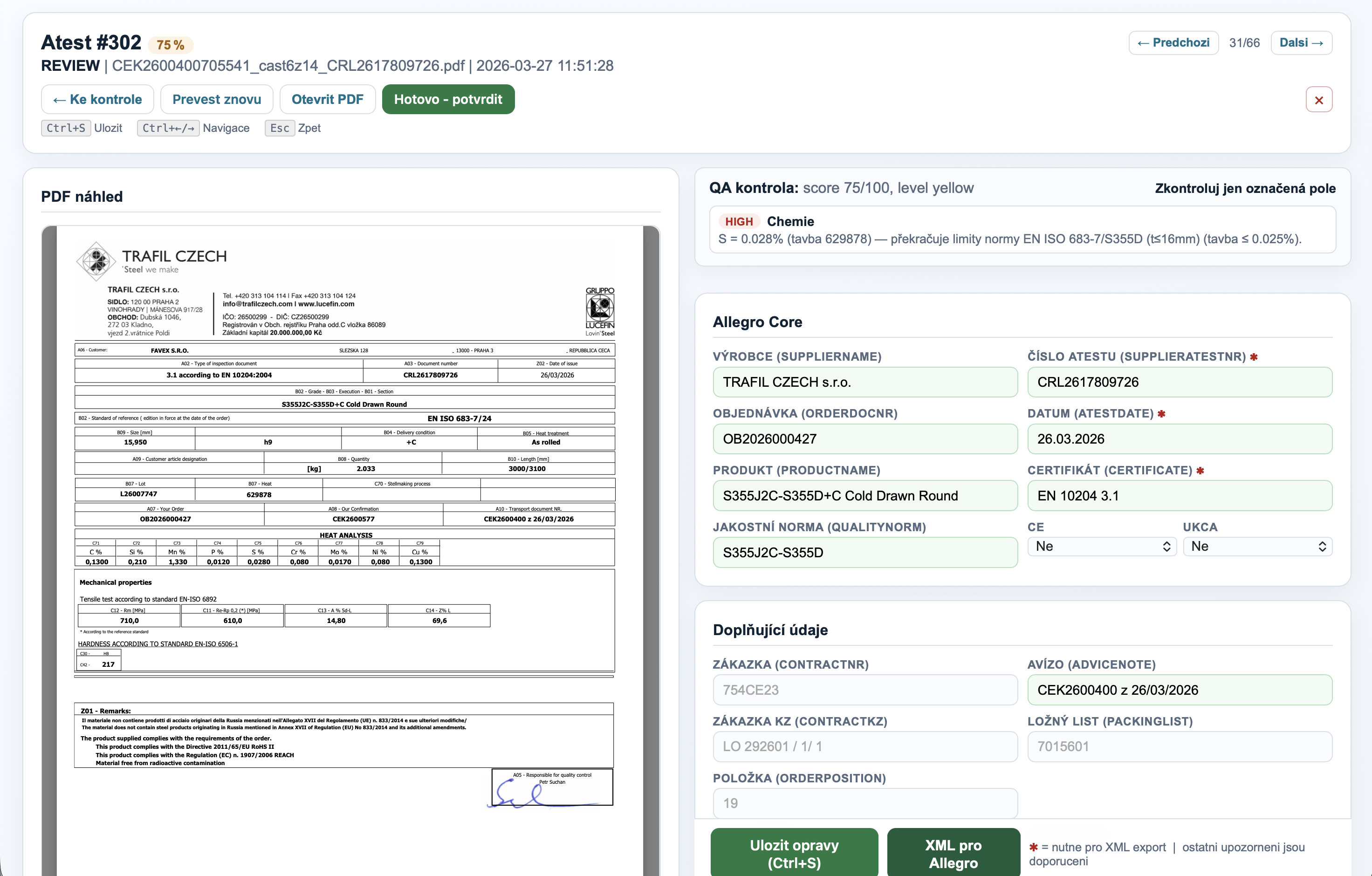Confirm with Hotovo - potvrdit
Viewport: 1372px width, 876px height.
(x=448, y=99)
